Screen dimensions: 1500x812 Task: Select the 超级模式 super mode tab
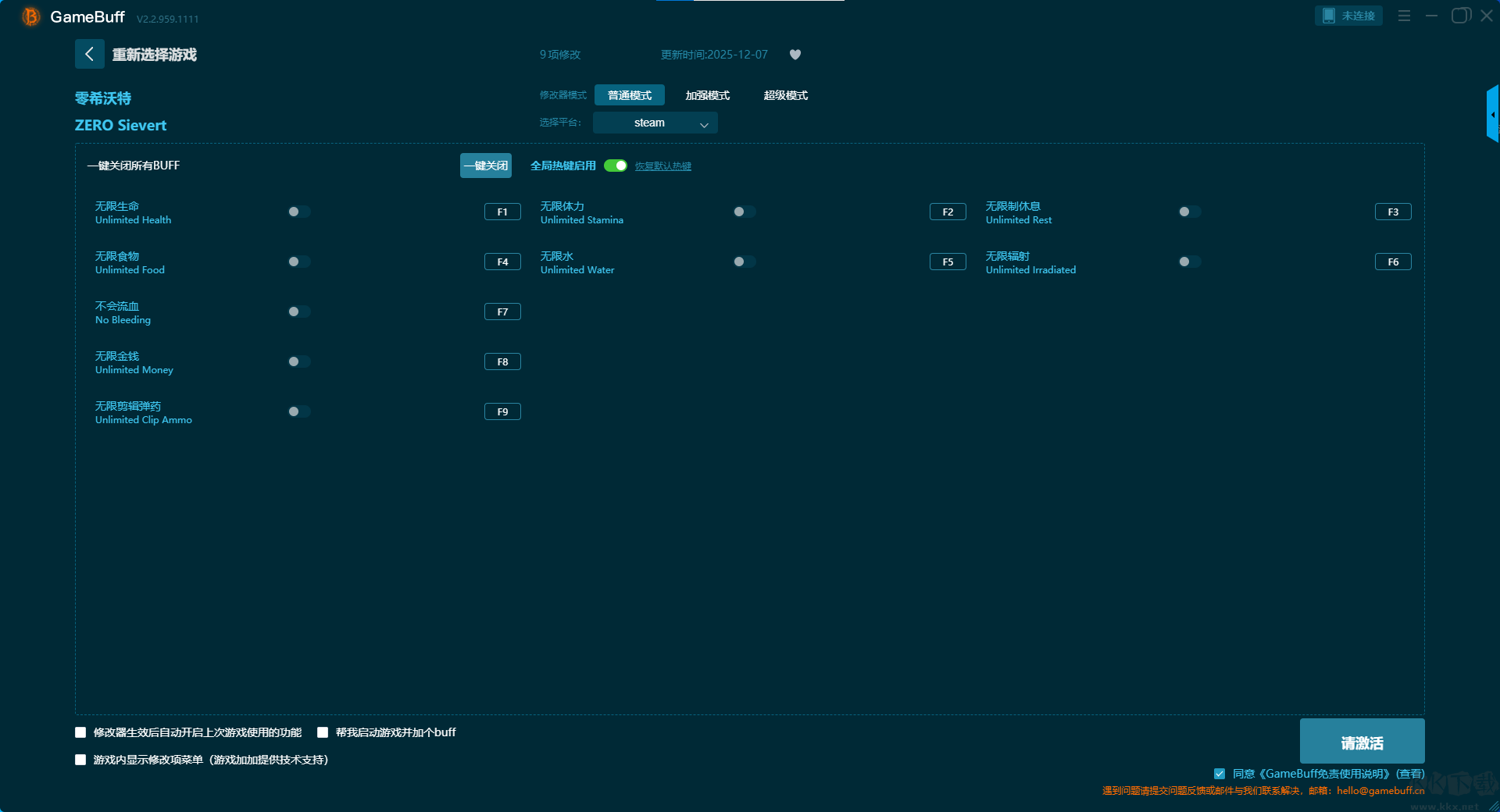tap(785, 95)
